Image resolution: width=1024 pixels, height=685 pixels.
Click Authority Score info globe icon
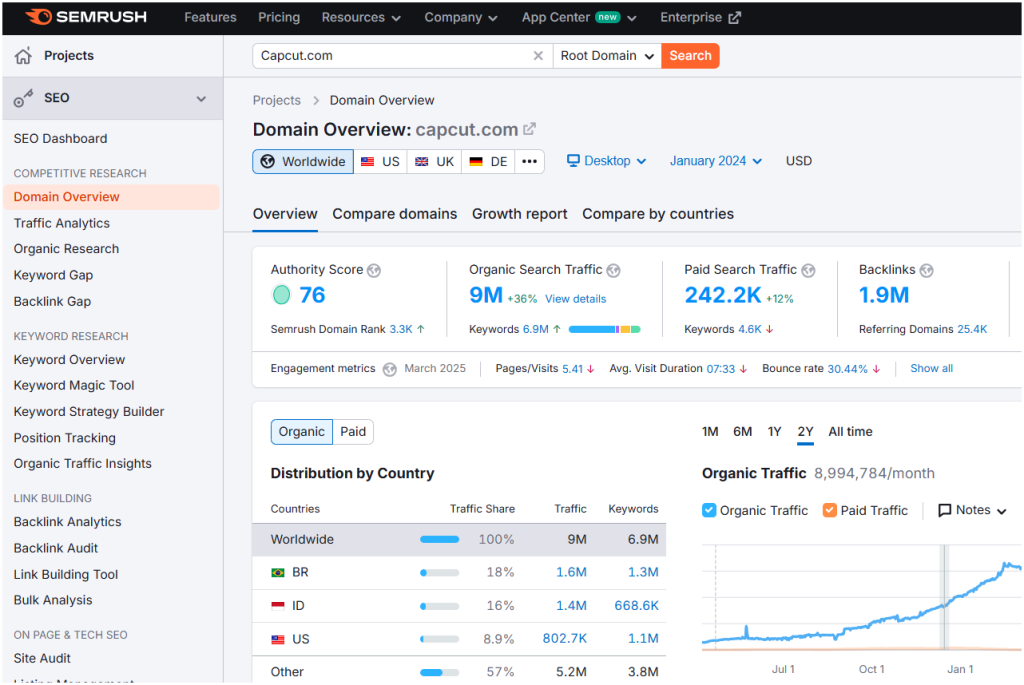pos(374,270)
